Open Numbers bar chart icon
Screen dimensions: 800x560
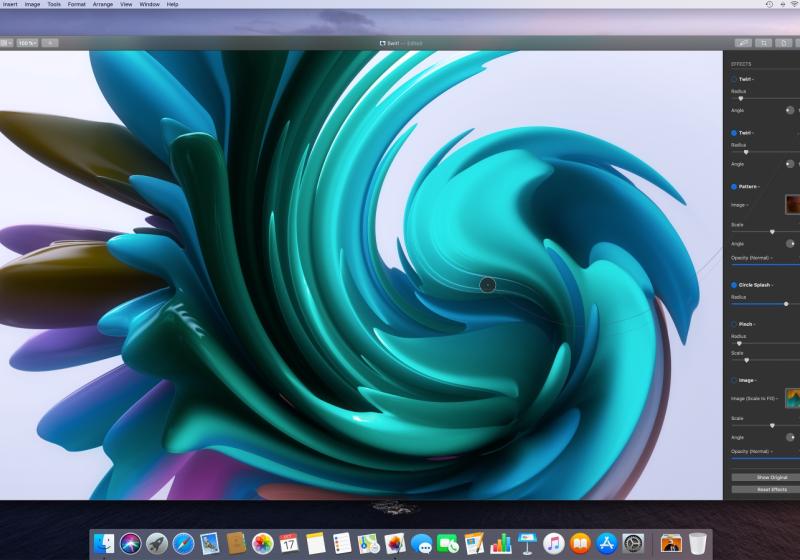[x=501, y=544]
